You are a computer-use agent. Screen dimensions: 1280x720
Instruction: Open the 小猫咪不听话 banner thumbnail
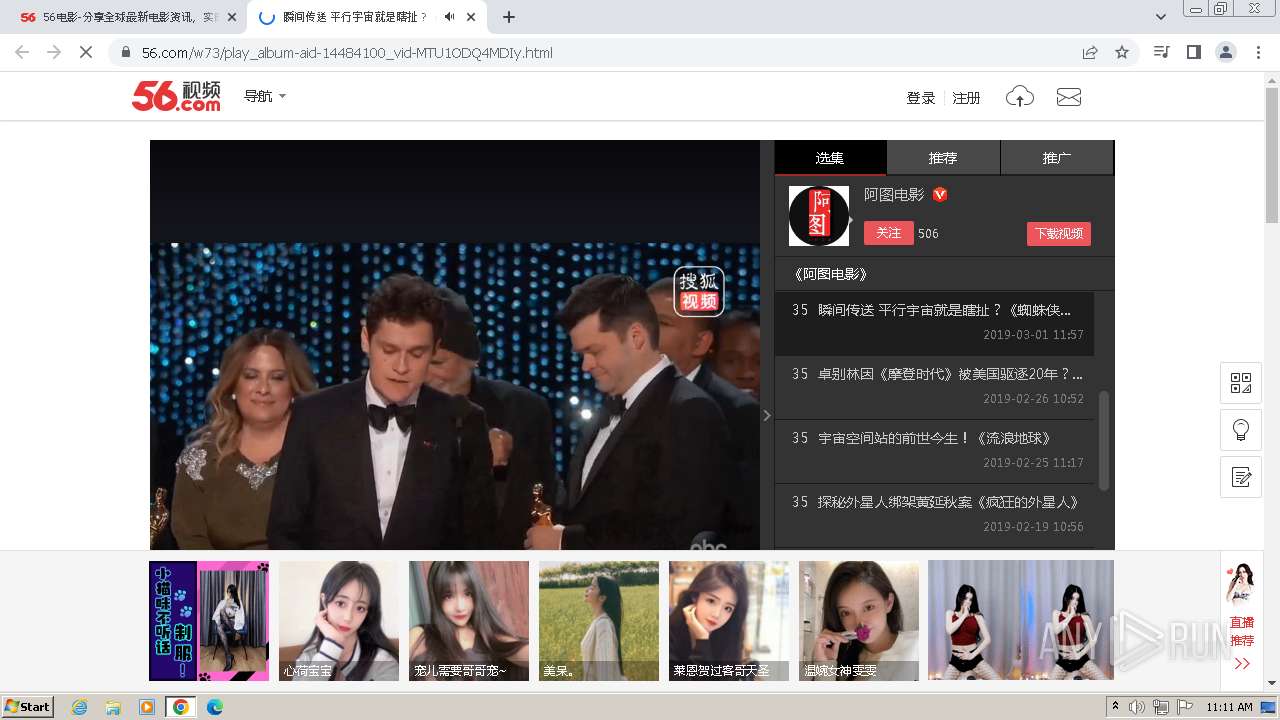coord(209,621)
